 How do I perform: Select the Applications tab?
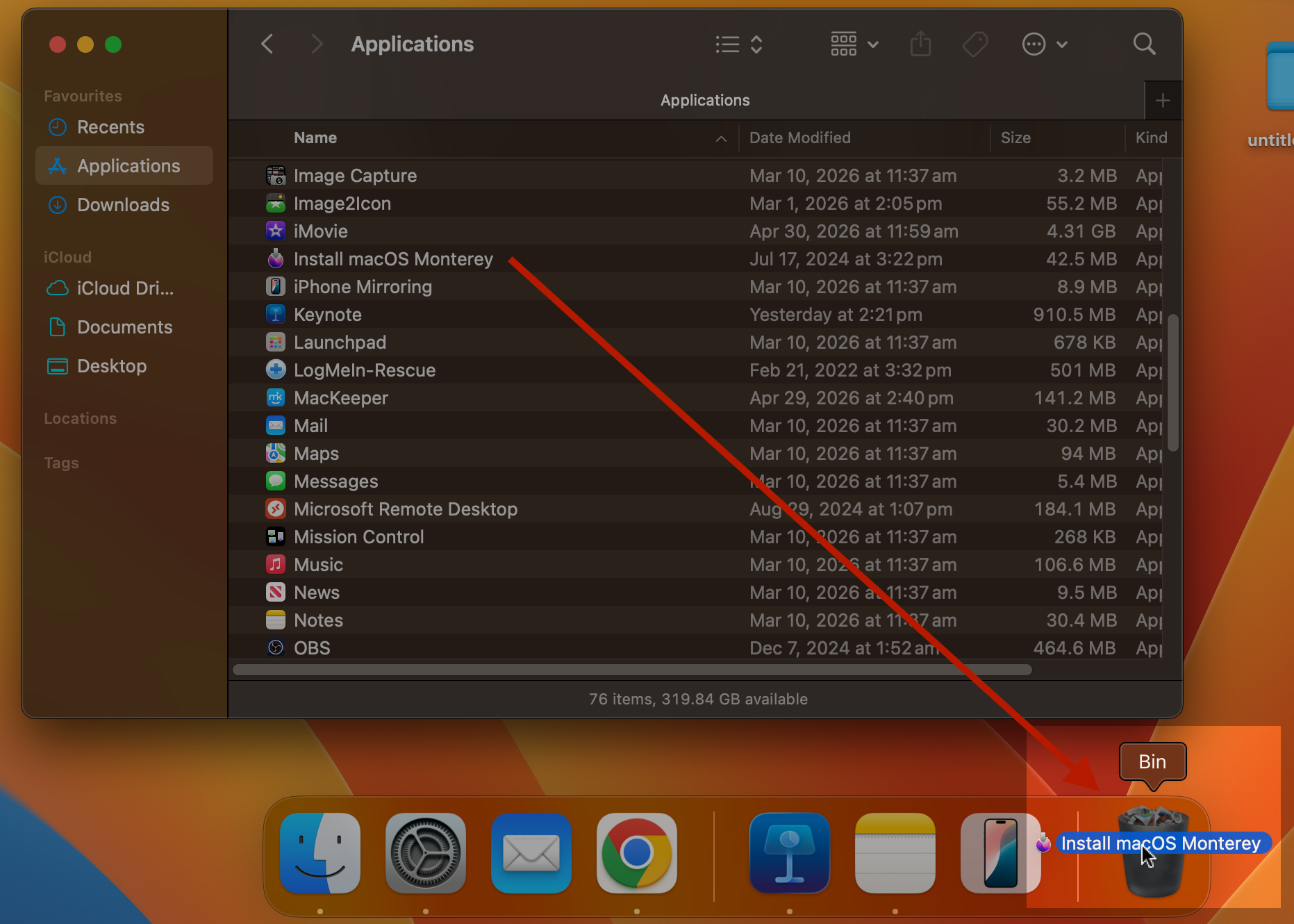(x=705, y=100)
